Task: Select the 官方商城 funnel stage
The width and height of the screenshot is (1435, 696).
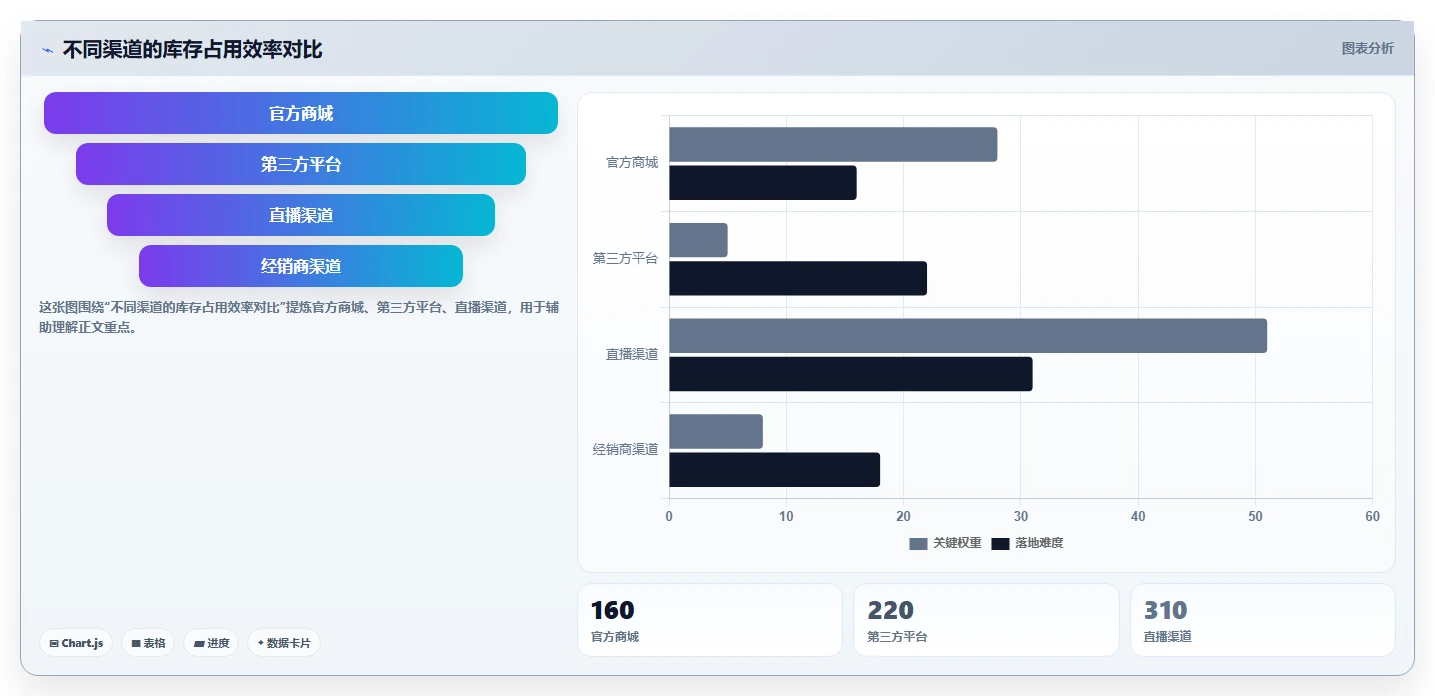Action: tap(301, 113)
